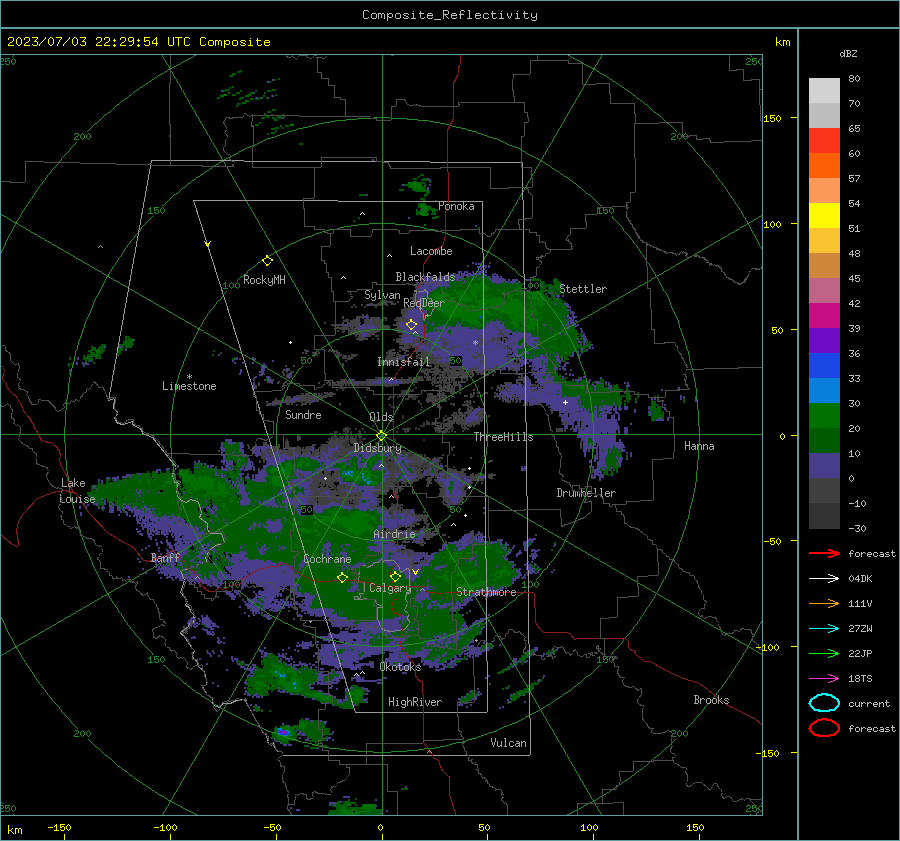This screenshot has width=900, height=841.
Task: Click the Stettler town label
Action: pos(583,289)
